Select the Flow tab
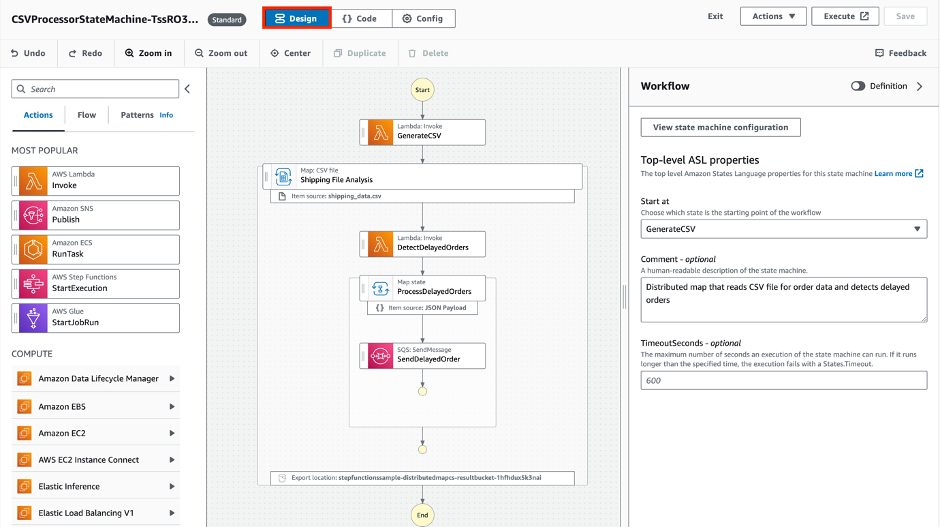The image size is (941, 527). [x=86, y=115]
